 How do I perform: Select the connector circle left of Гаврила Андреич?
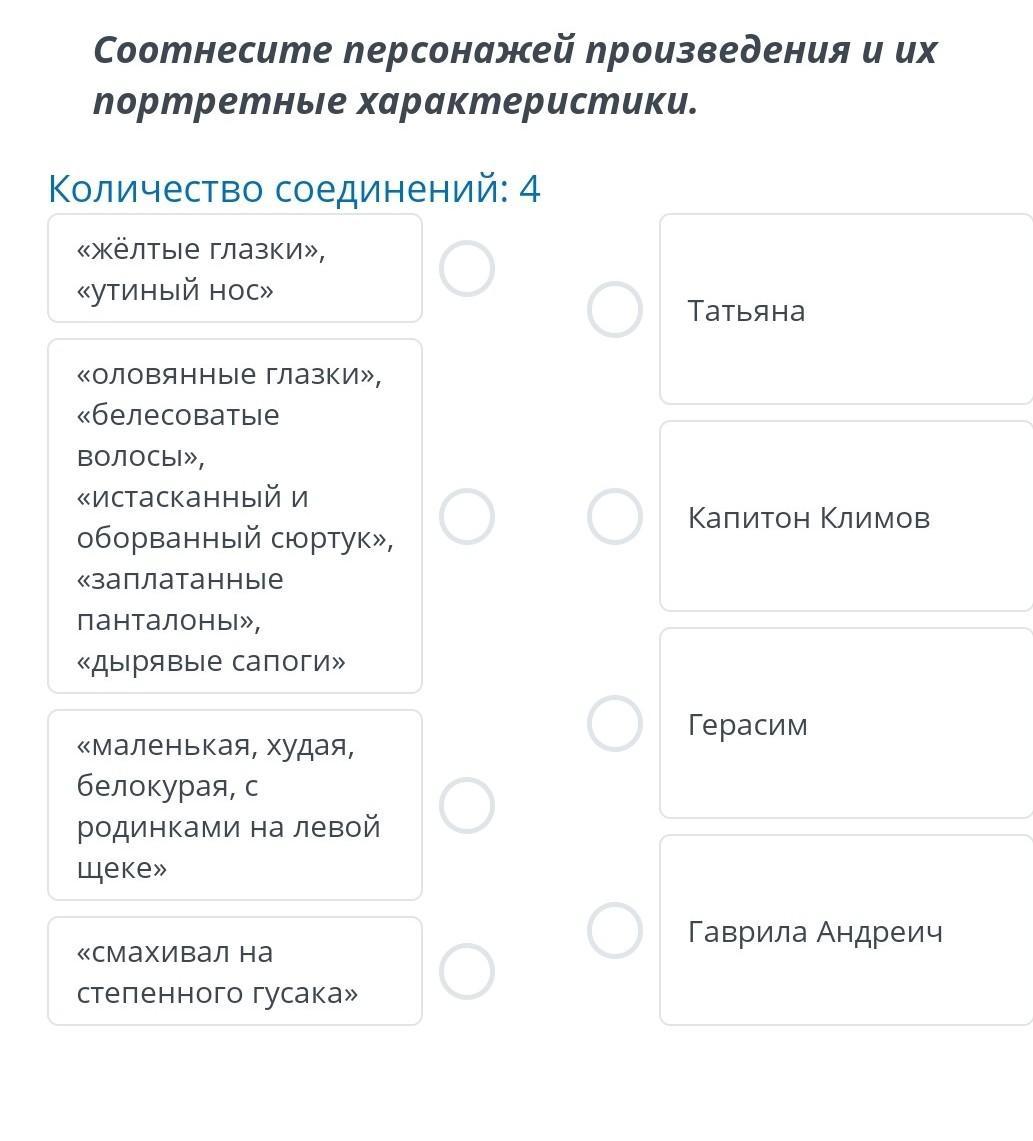pyautogui.click(x=614, y=931)
